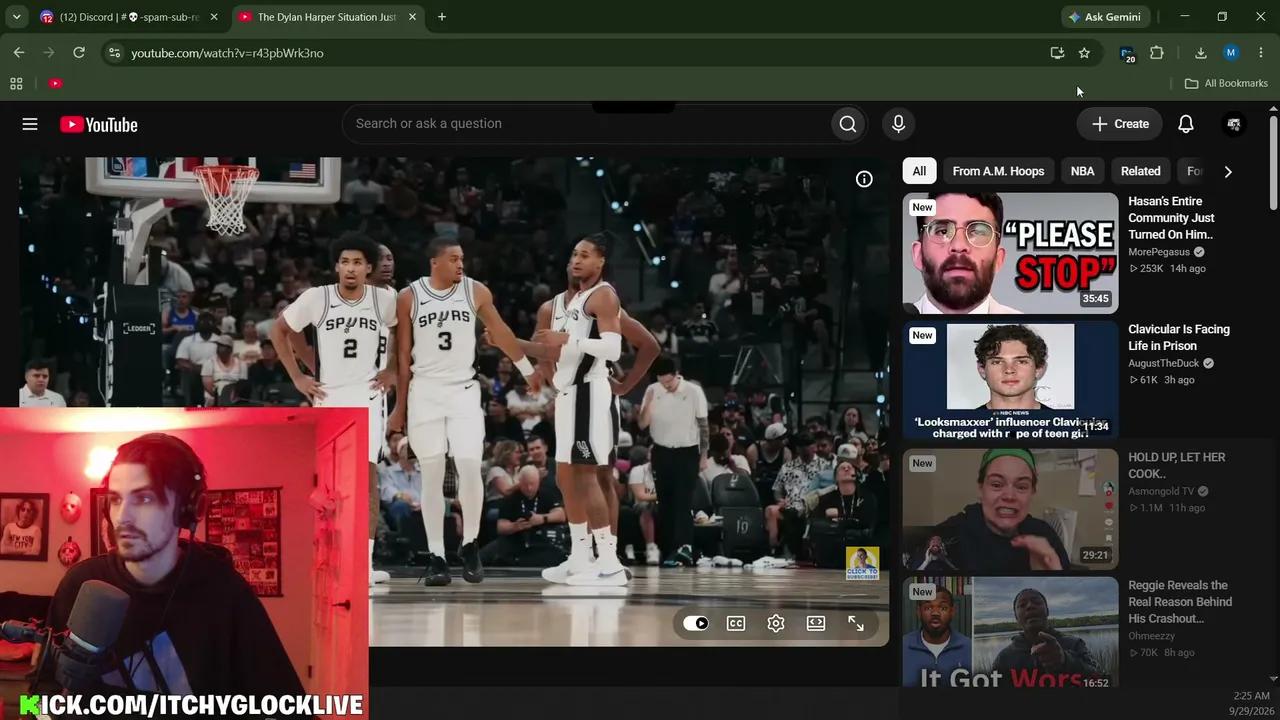Close the Discord browser tab

tap(213, 17)
